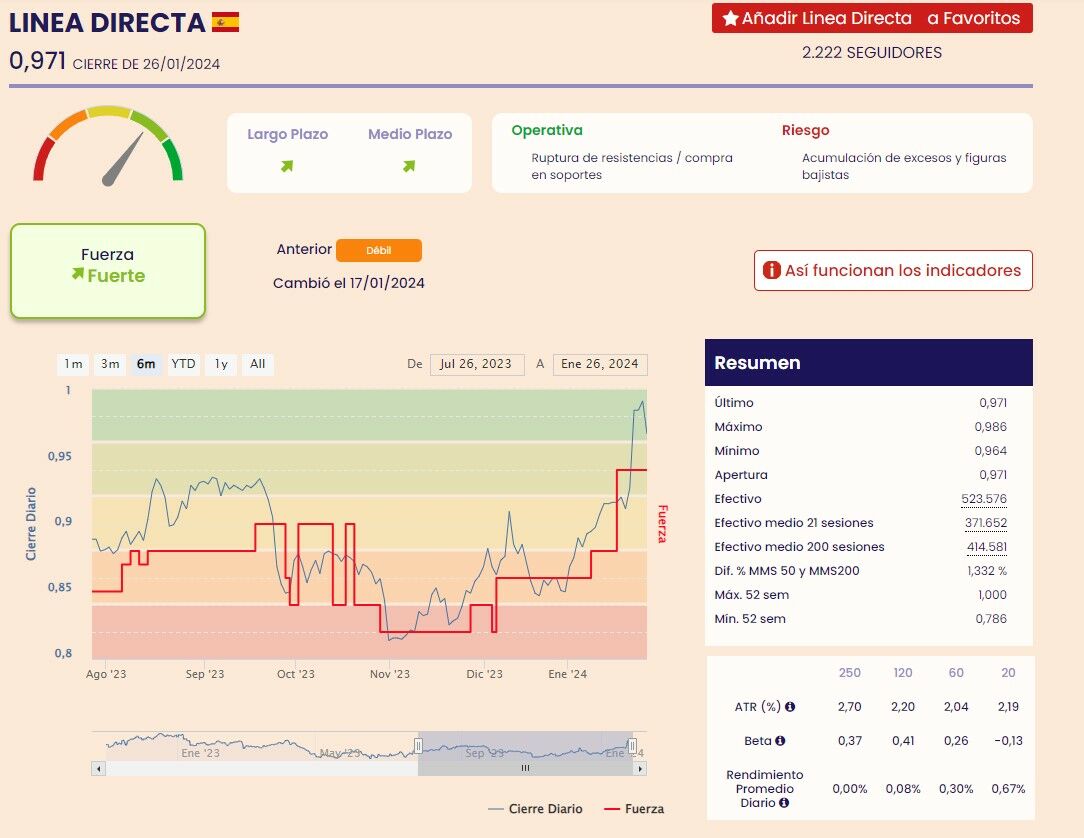Screen dimensions: 1084x838
Task: Click the Máximo value 0,986
Action: tap(991, 427)
